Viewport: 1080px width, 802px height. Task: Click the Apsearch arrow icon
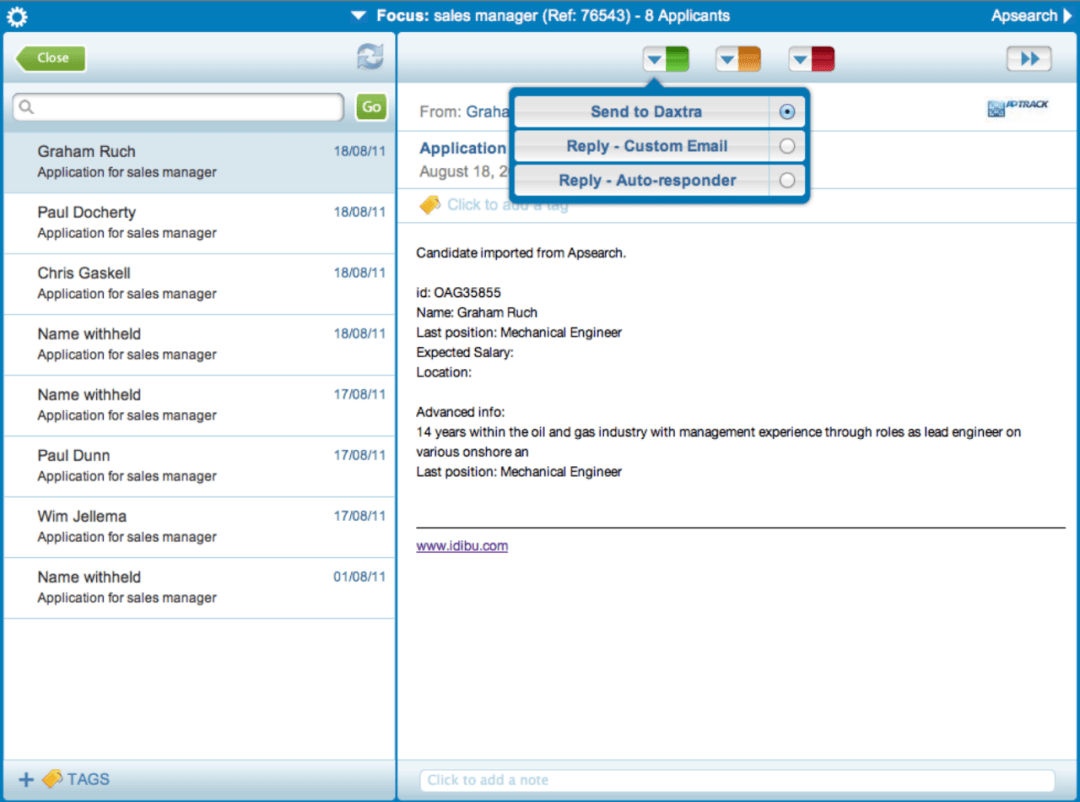click(x=1068, y=15)
